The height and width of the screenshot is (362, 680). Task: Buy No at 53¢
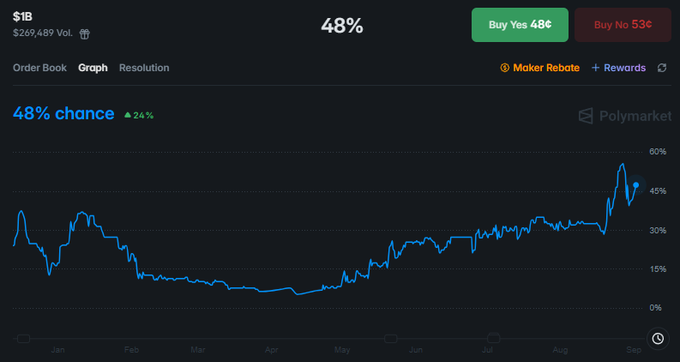click(x=623, y=25)
